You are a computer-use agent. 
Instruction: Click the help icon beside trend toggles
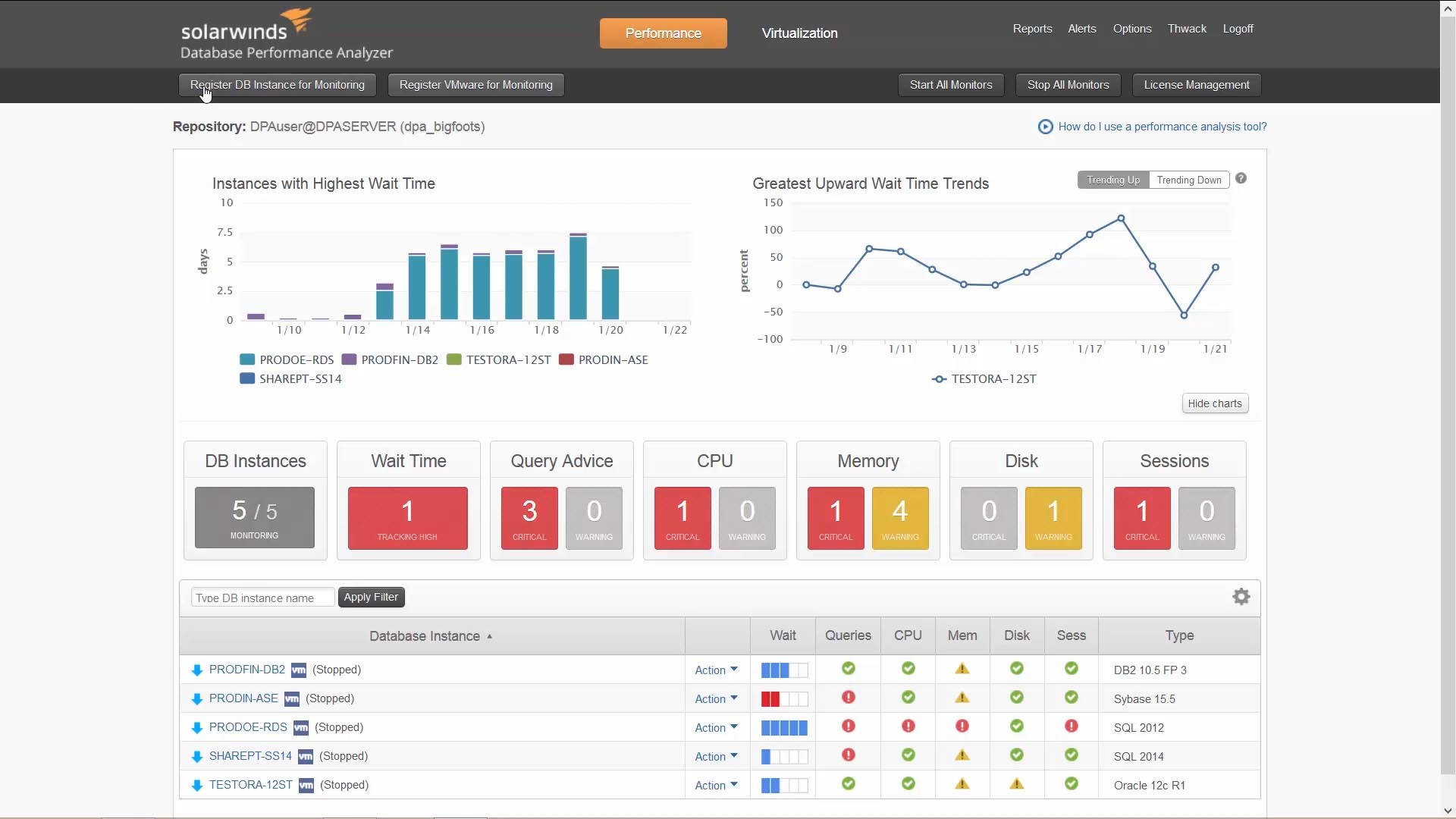[x=1241, y=177]
